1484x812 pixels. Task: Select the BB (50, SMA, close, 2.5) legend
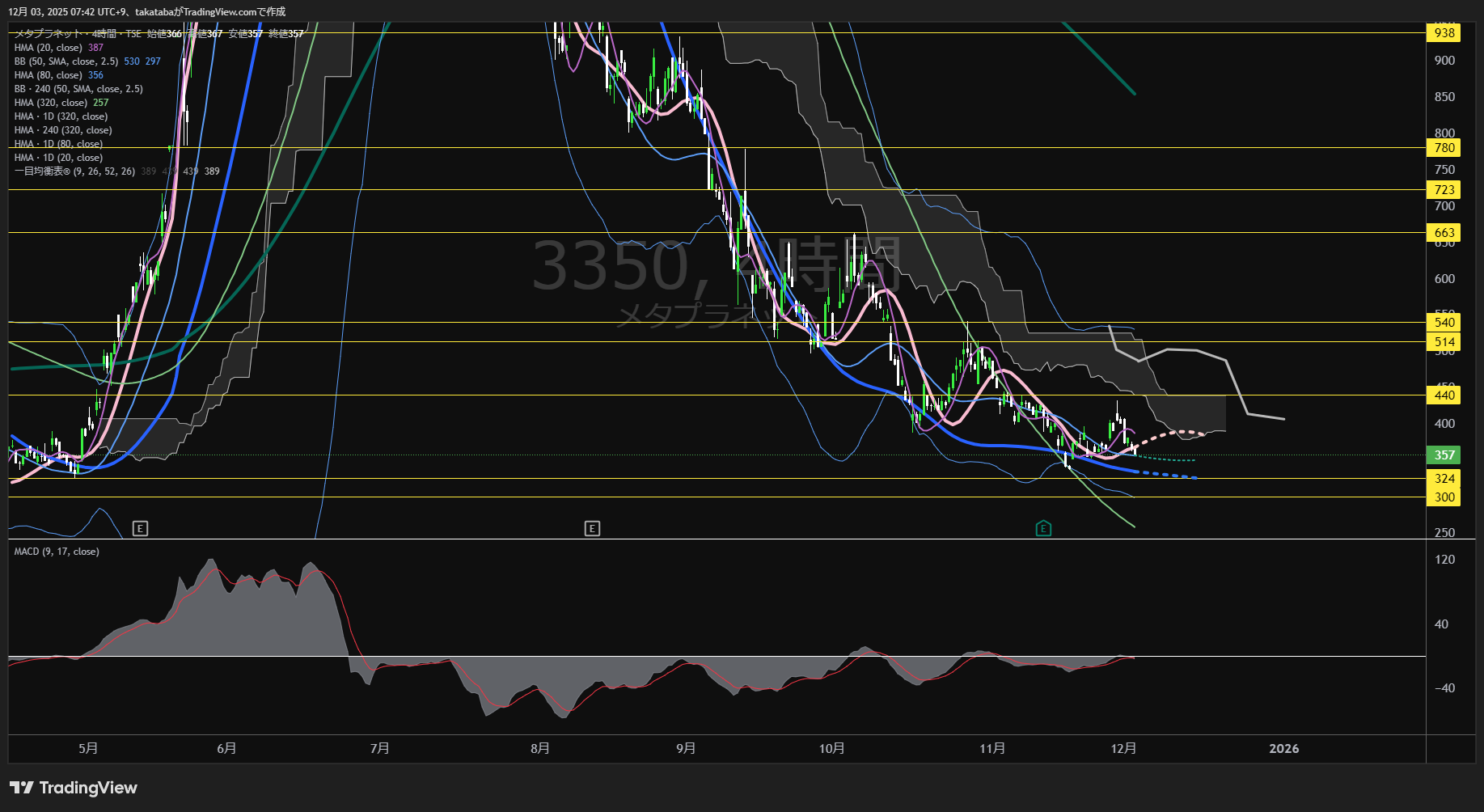click(66, 61)
